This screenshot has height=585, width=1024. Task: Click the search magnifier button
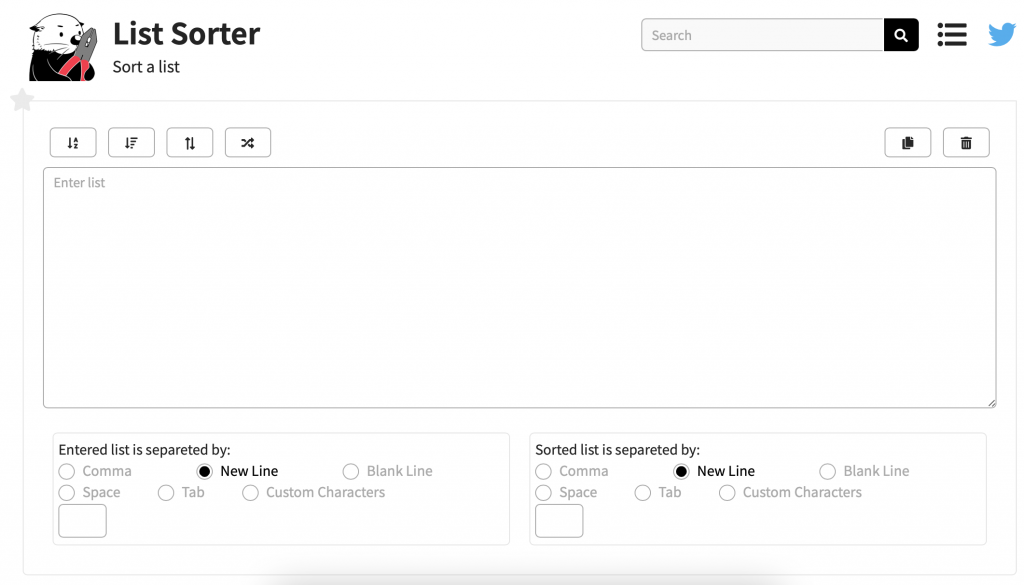coord(900,34)
